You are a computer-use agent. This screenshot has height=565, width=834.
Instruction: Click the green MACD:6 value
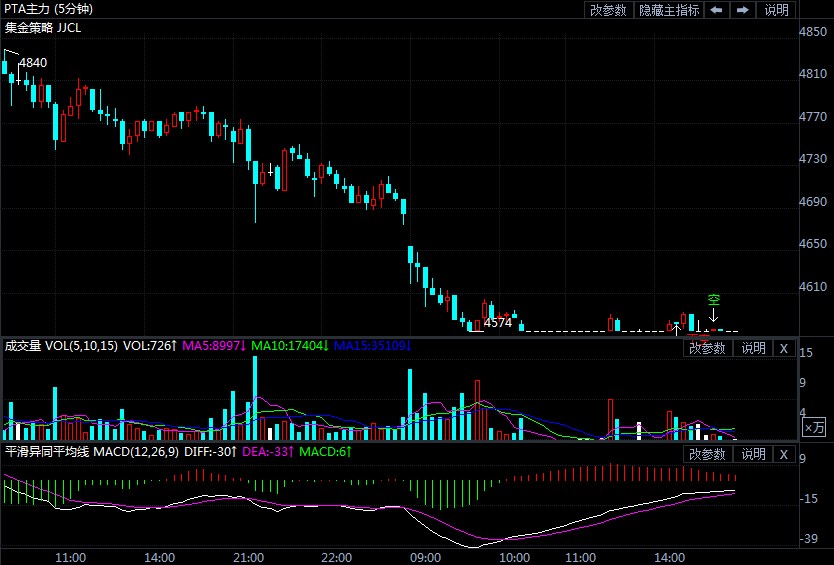[x=326, y=452]
